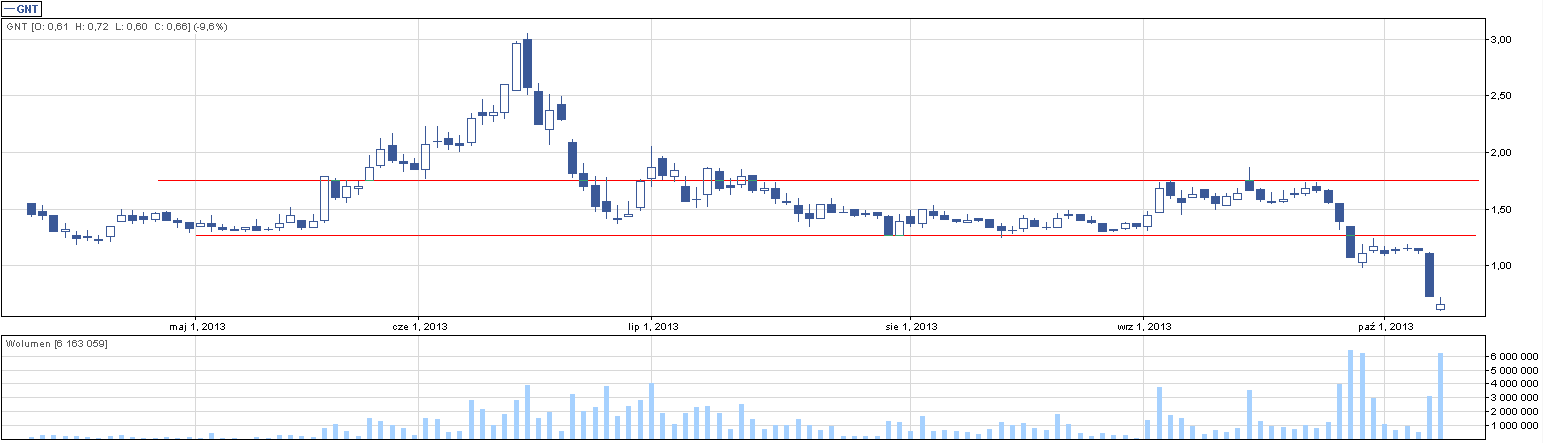This screenshot has height=443, width=1543.
Task: Click the 2 000 000 volume axis label
Action: (1513, 412)
